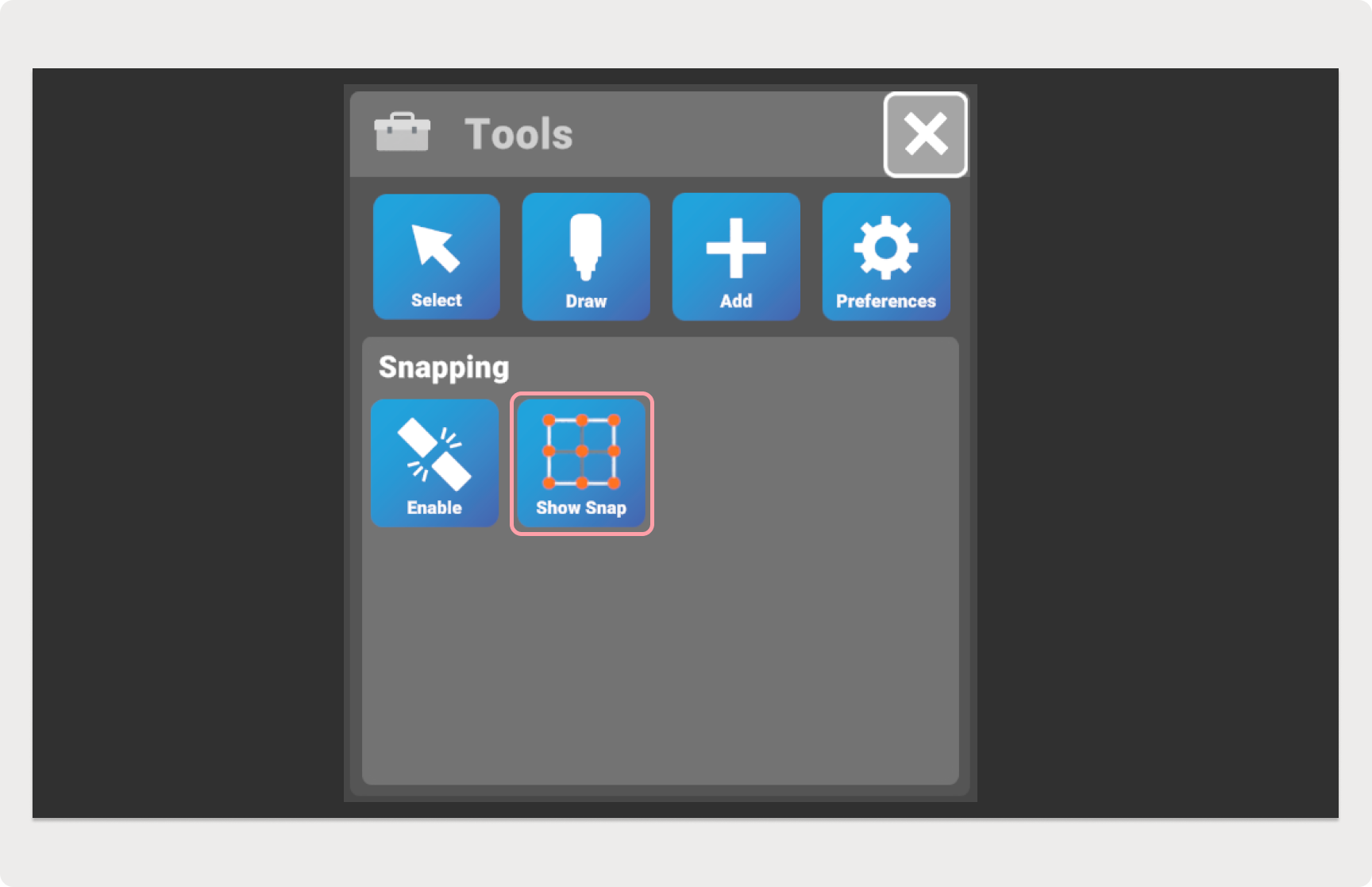This screenshot has width=1372, height=887.
Task: Click the Snapping section heading
Action: point(444,368)
